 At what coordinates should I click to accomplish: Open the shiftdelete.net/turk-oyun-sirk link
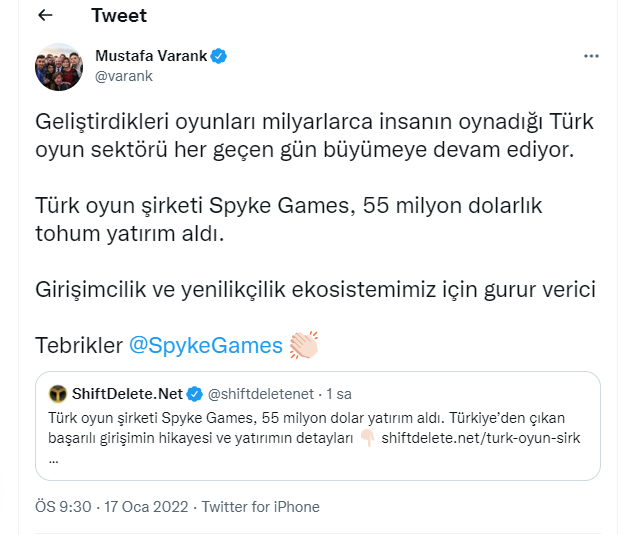[x=480, y=439]
